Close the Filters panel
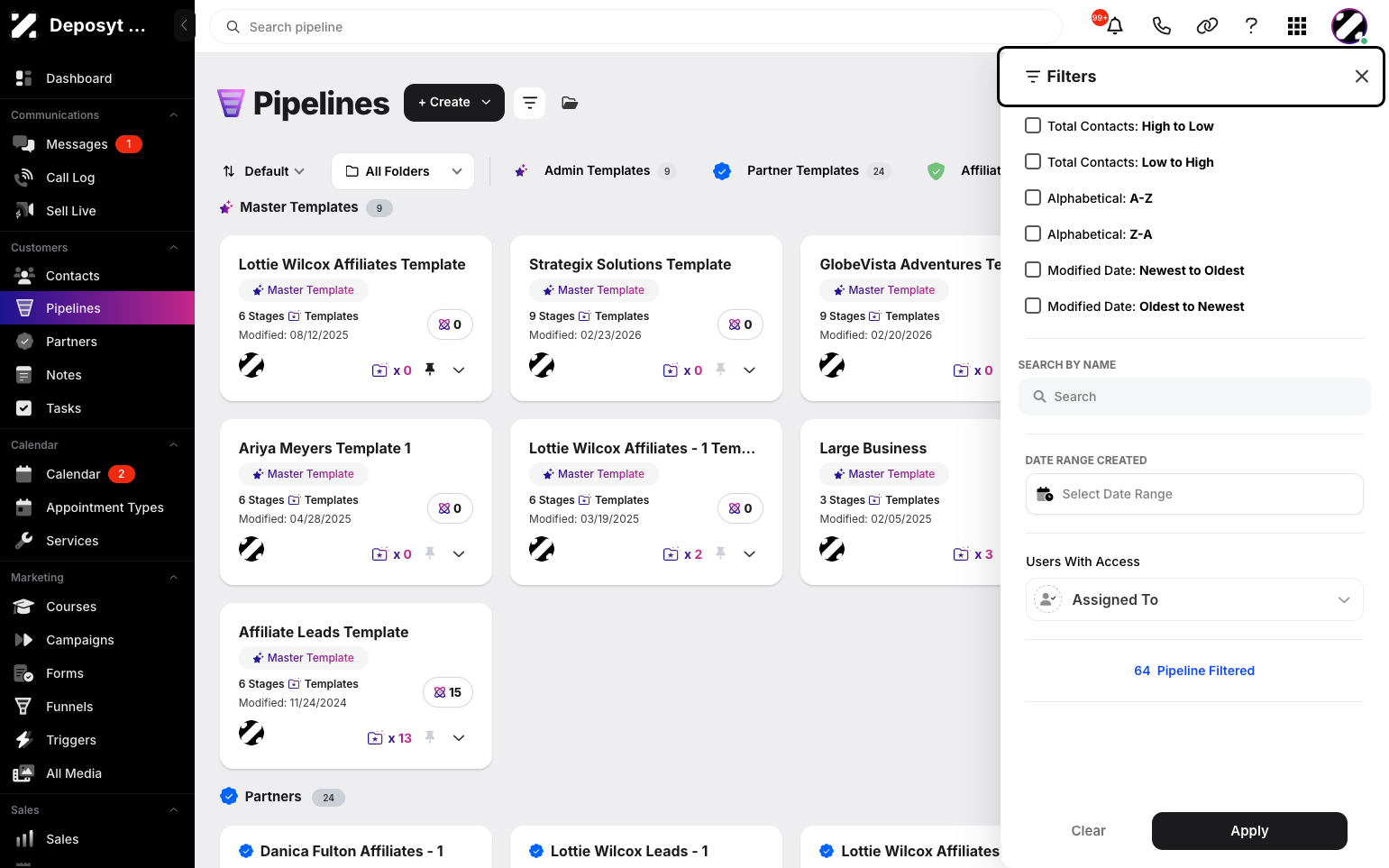Screen dimensions: 1389x868 1361,77
